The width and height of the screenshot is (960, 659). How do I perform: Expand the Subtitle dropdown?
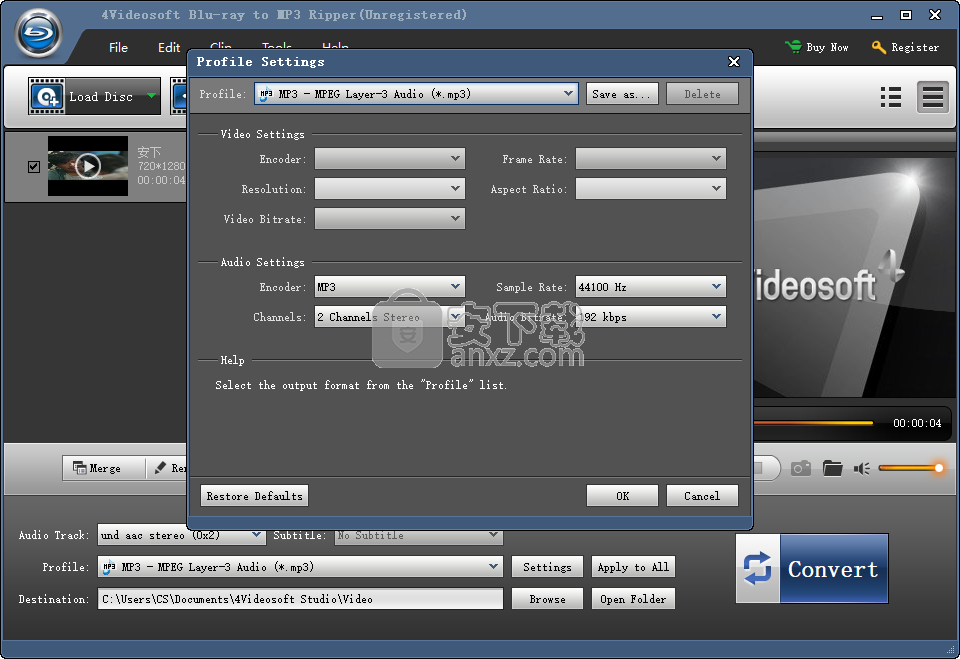click(493, 535)
